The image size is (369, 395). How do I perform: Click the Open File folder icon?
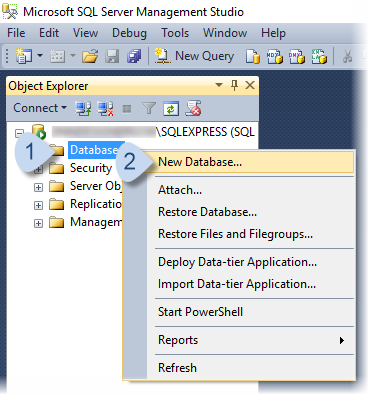pos(90,56)
